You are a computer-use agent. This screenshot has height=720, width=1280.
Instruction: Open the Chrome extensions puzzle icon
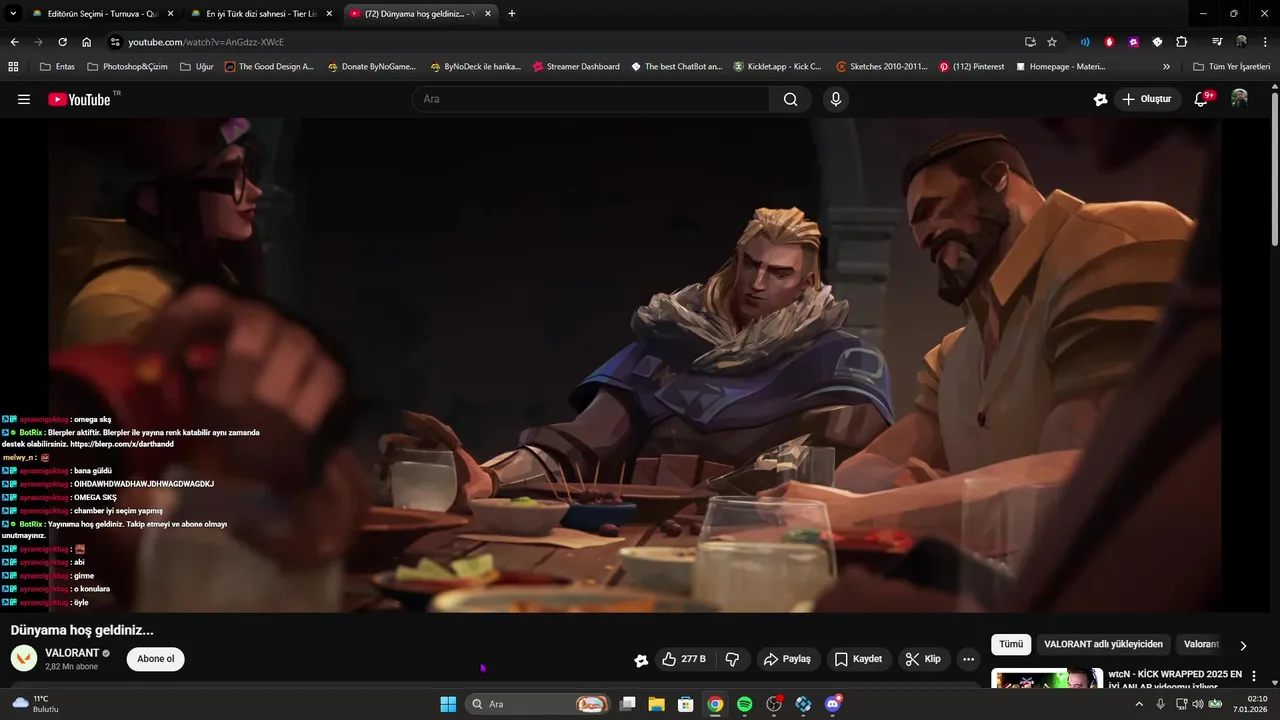pos(1182,42)
